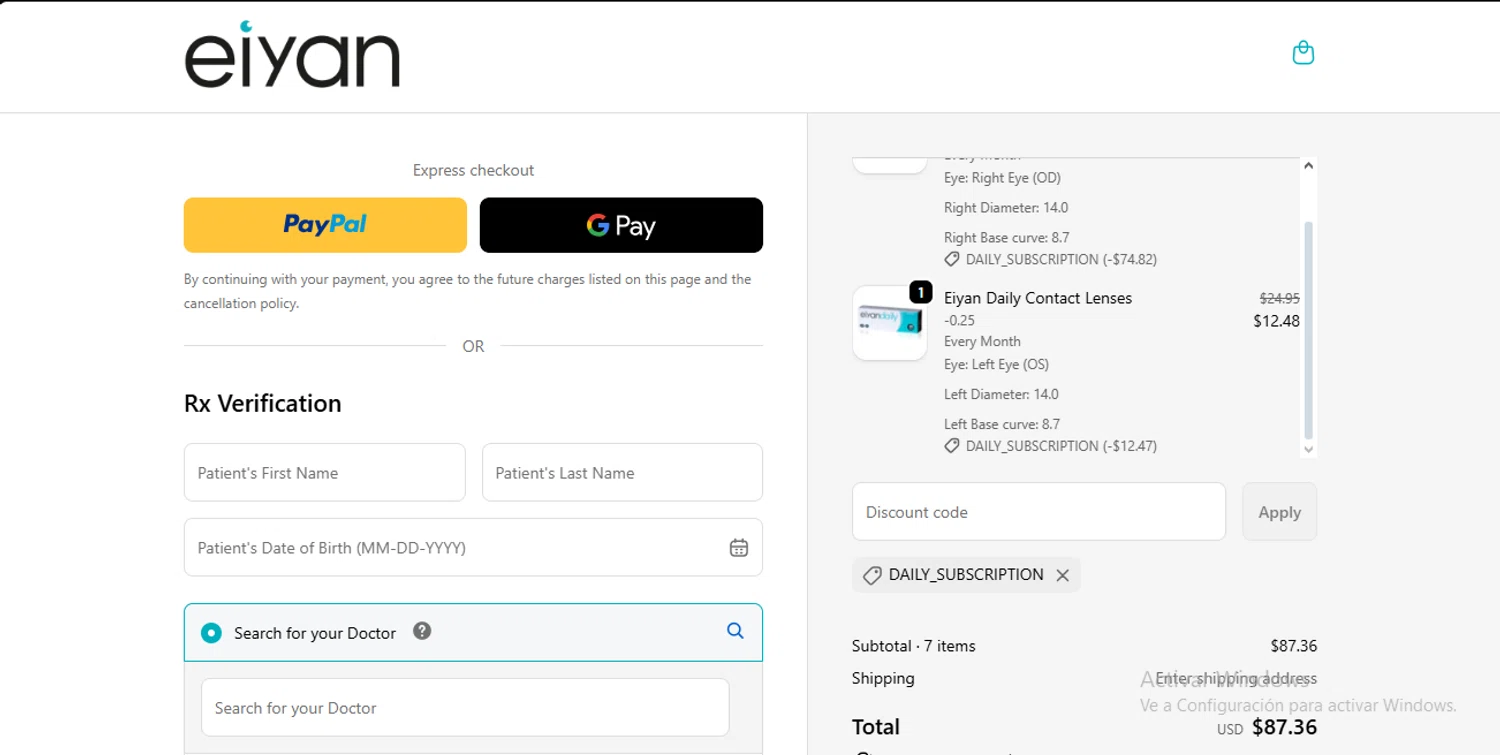Click the Apply discount button
This screenshot has width=1500, height=755.
coord(1280,512)
